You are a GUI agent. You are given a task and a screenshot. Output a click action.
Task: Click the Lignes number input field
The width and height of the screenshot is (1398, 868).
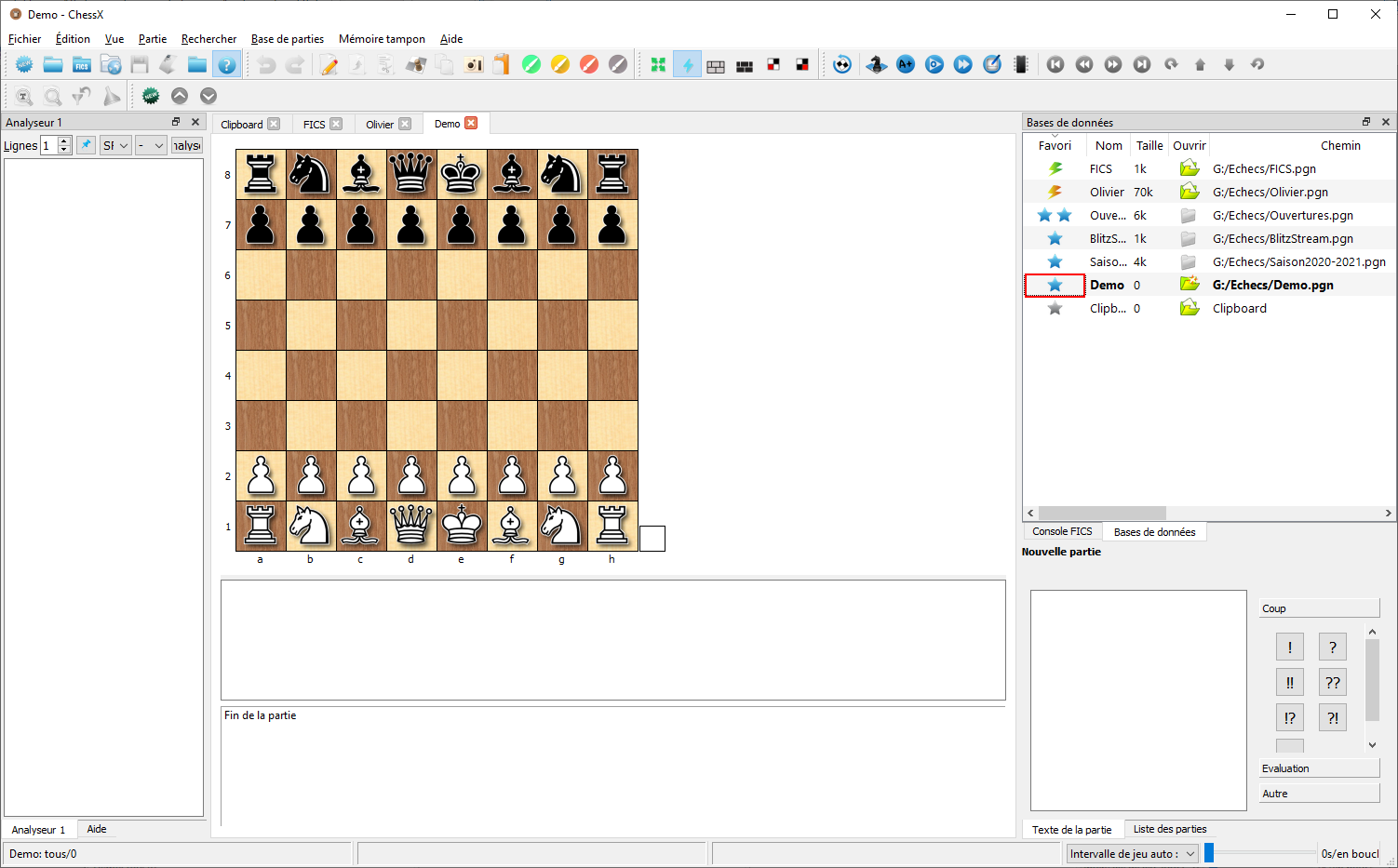pos(48,145)
